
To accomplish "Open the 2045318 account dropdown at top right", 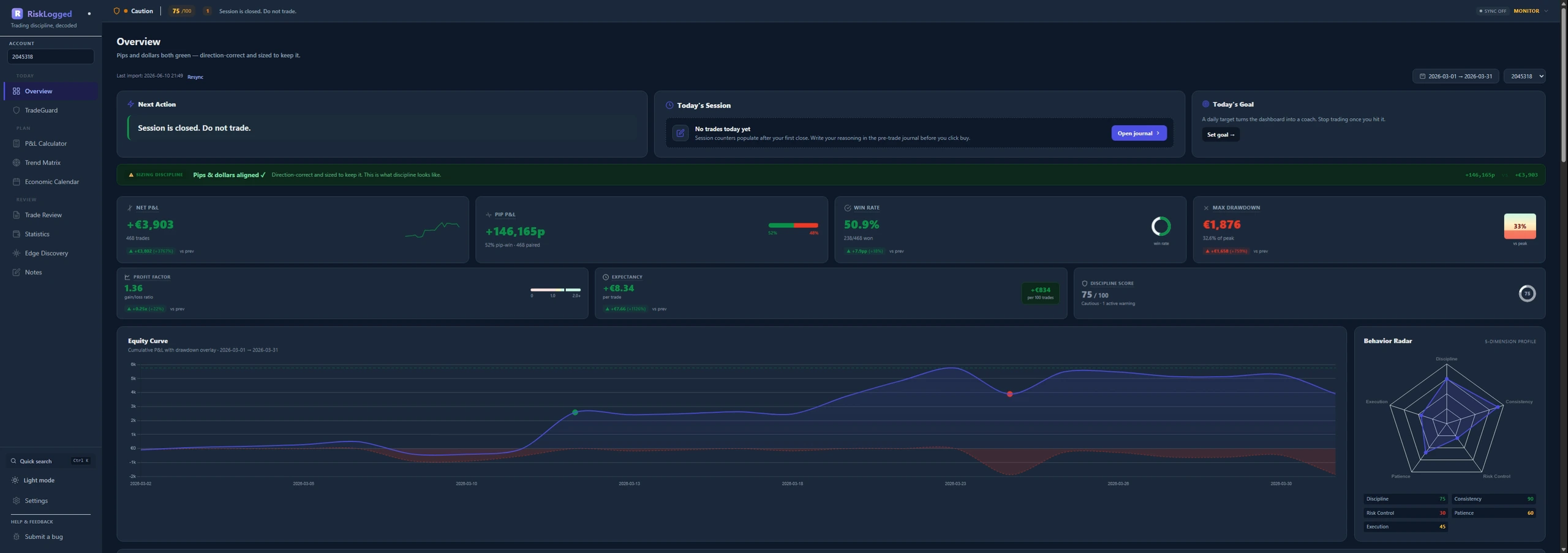I will 1525,77.
